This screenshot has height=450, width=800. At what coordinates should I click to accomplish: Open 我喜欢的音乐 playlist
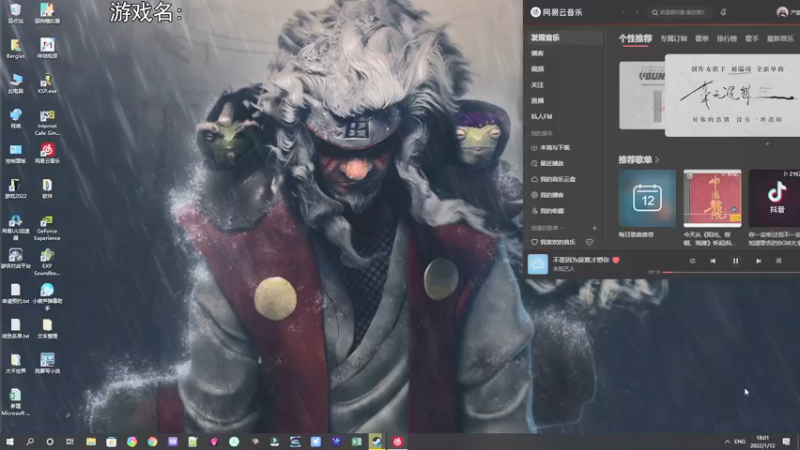tap(554, 242)
